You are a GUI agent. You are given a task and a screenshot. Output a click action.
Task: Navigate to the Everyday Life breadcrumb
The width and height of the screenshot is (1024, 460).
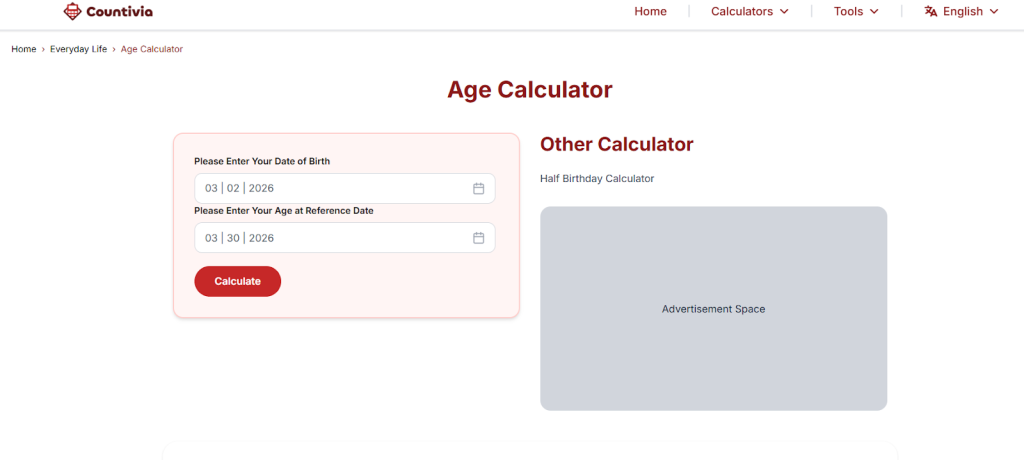(79, 49)
